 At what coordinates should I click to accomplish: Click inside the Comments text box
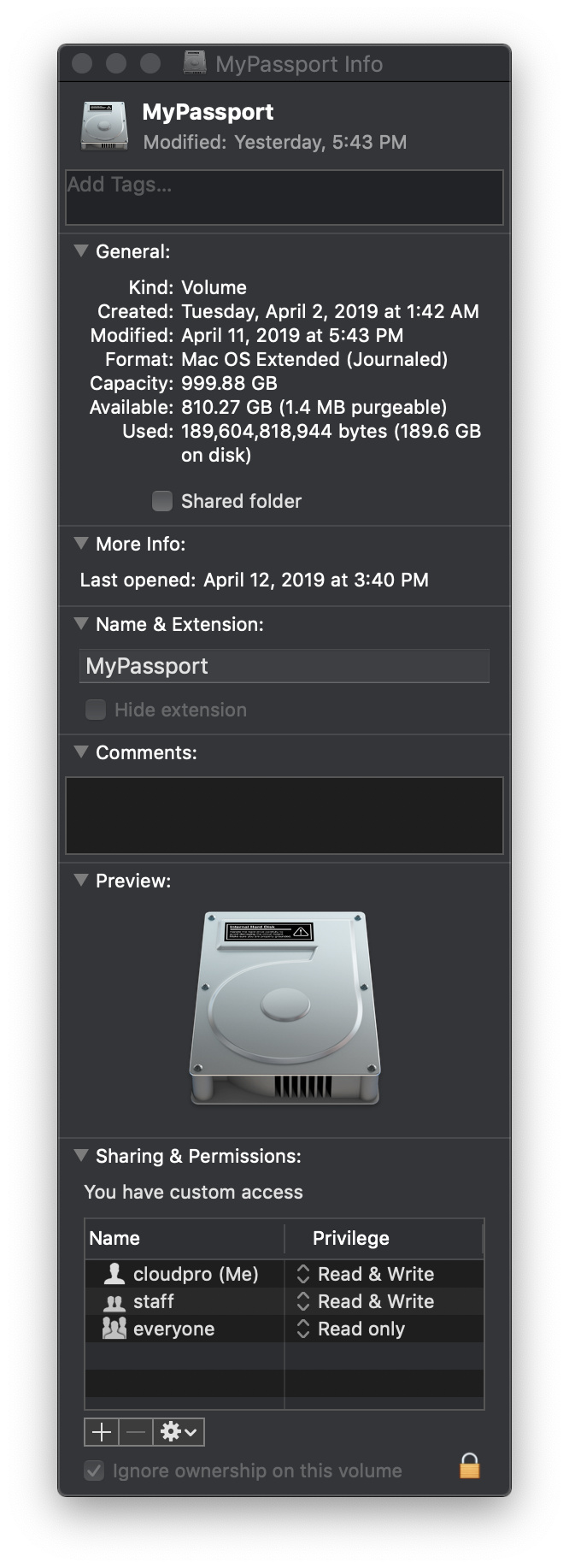pyautogui.click(x=284, y=816)
